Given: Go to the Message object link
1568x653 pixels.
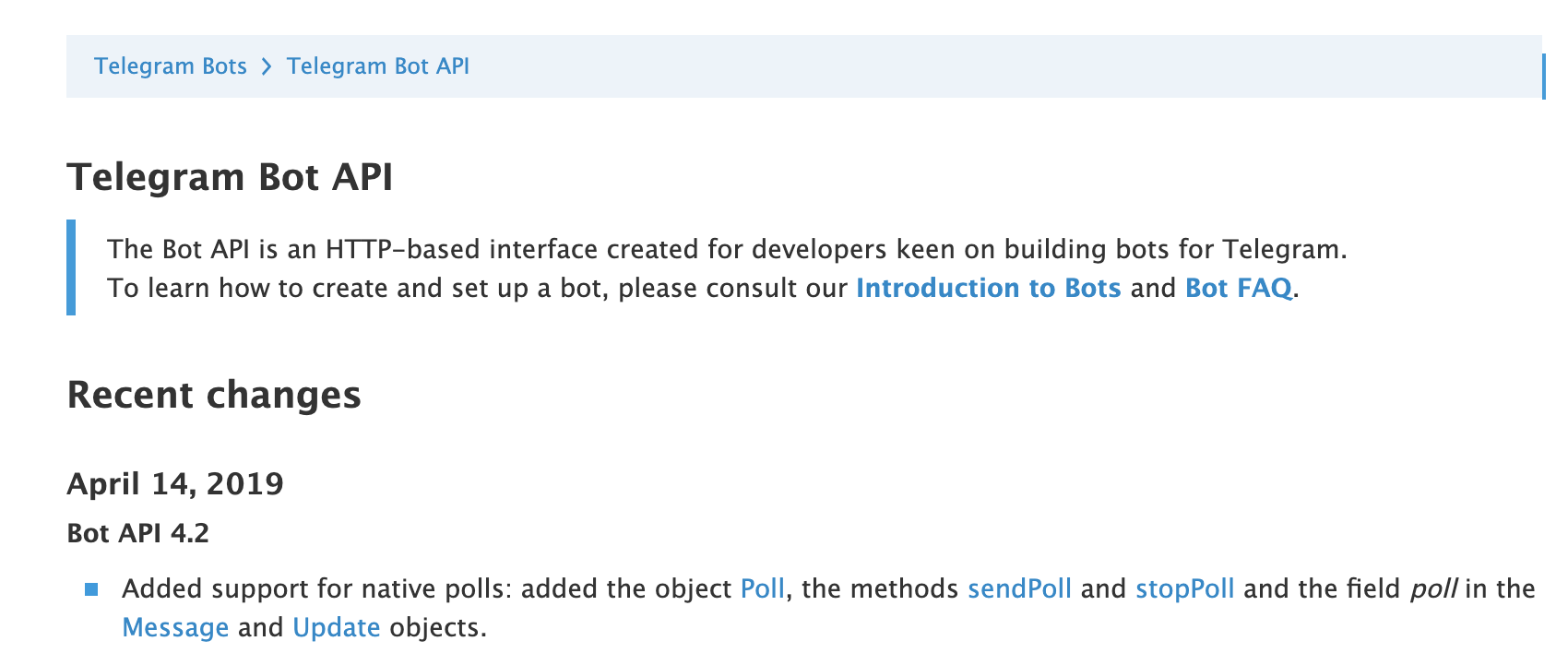Looking at the screenshot, I should tap(175, 627).
